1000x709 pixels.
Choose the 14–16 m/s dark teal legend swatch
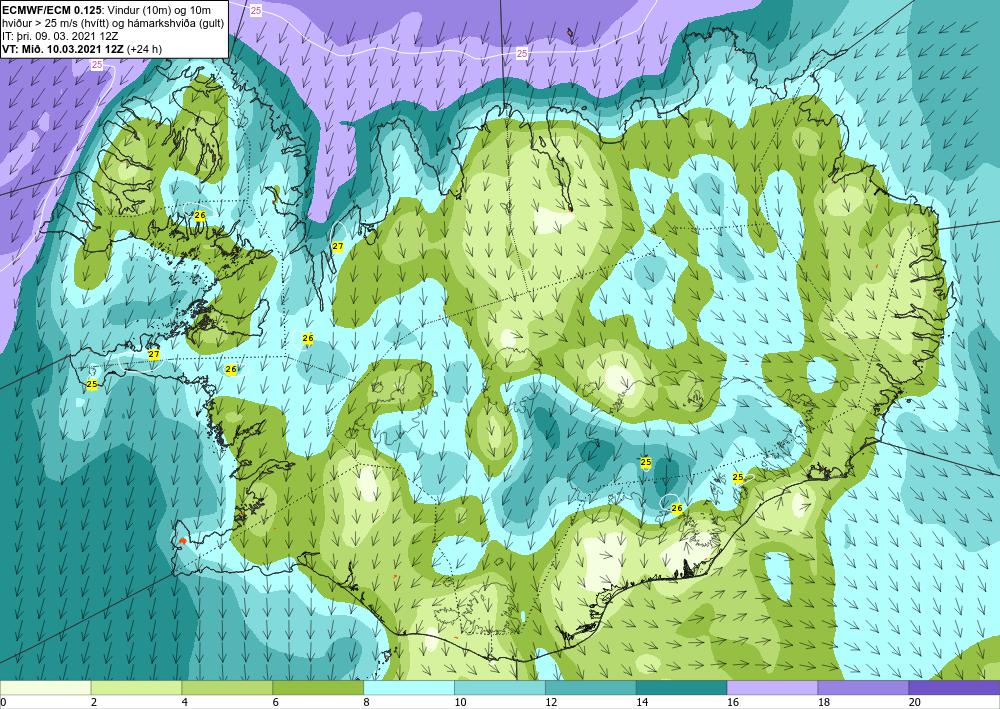[x=681, y=688]
